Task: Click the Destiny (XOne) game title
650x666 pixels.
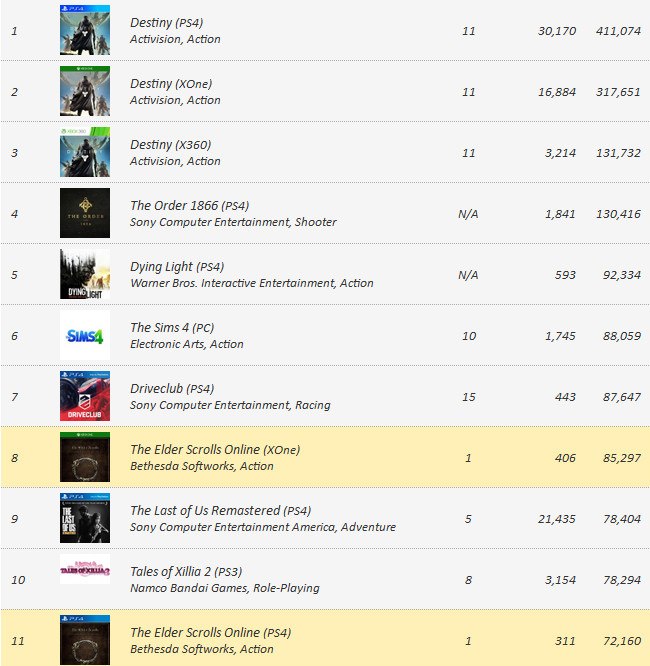Action: point(171,84)
